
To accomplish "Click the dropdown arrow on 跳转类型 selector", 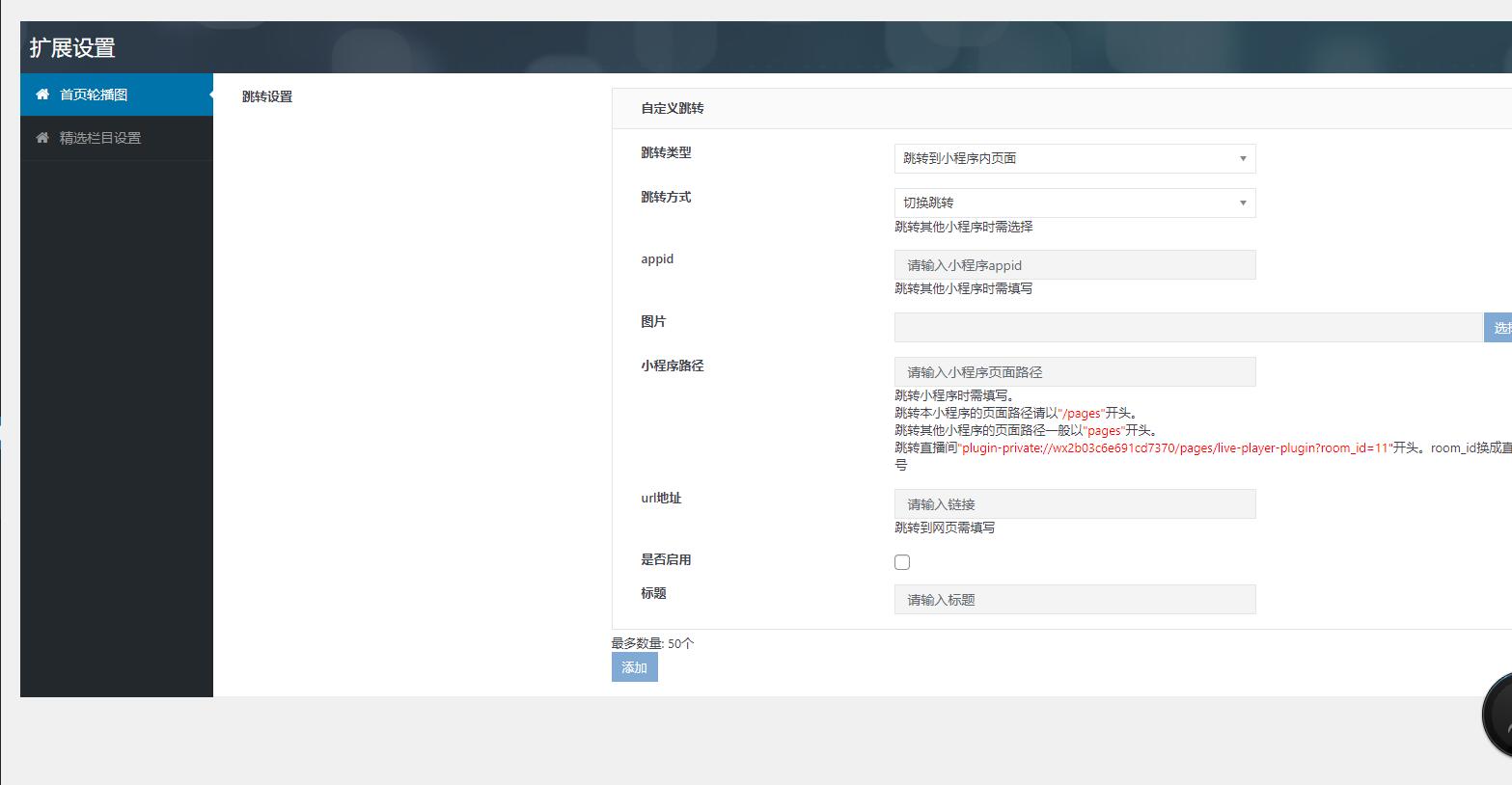I will (1243, 158).
